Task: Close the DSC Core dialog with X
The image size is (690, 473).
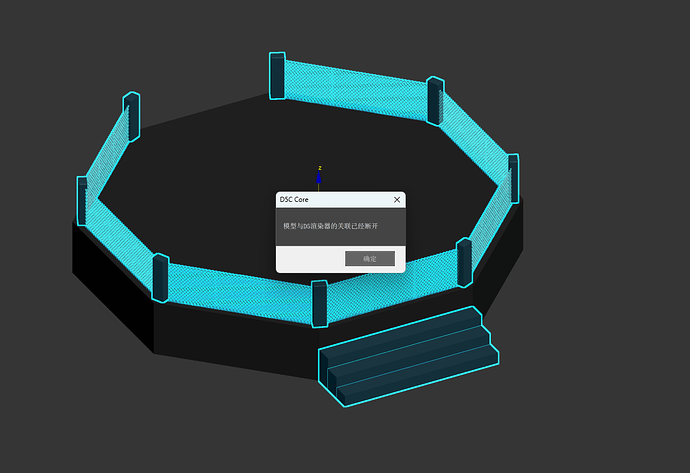Action: 396,200
